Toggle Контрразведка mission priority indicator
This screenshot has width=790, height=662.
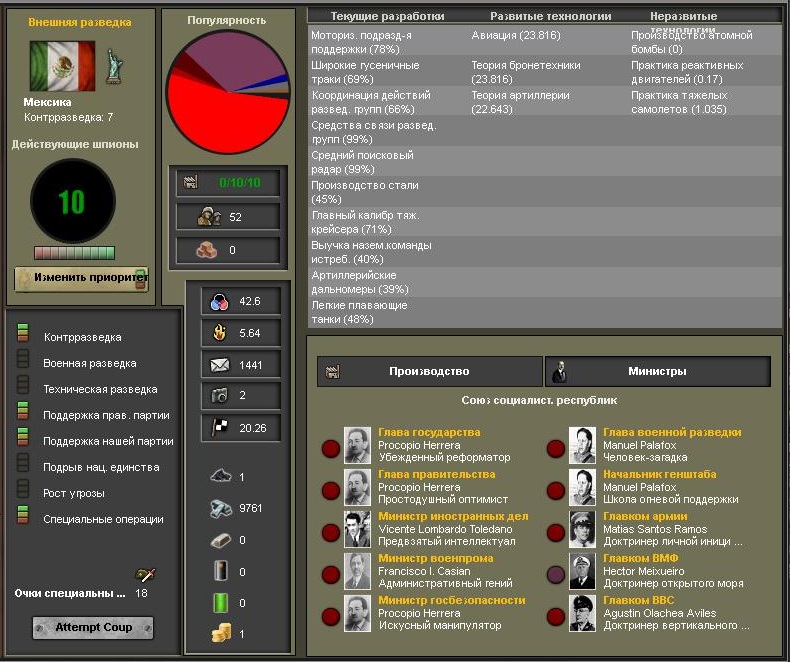23,333
